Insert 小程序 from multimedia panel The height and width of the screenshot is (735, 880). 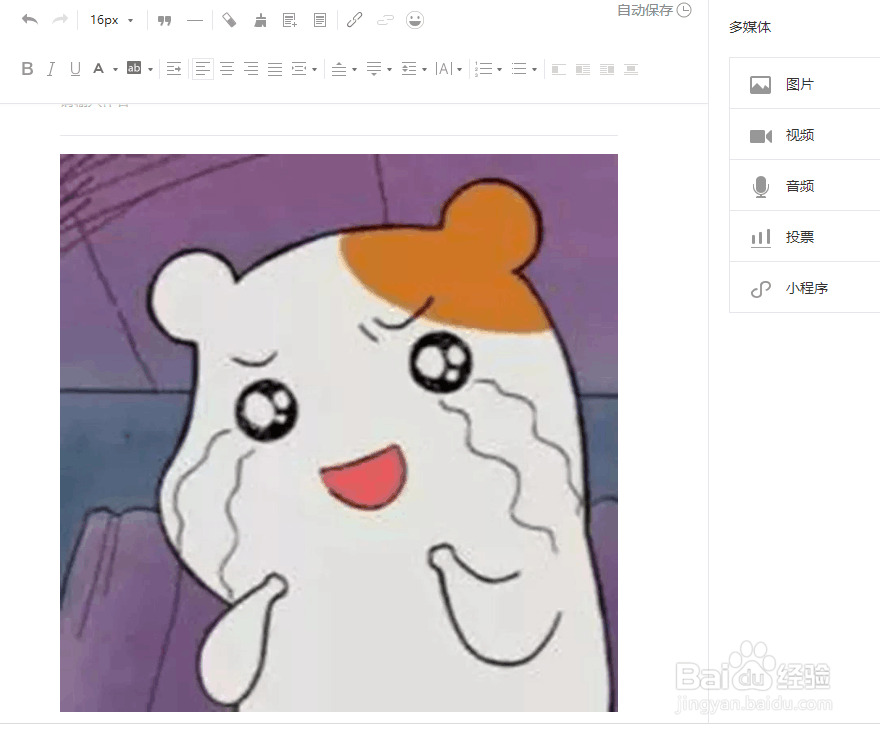805,288
